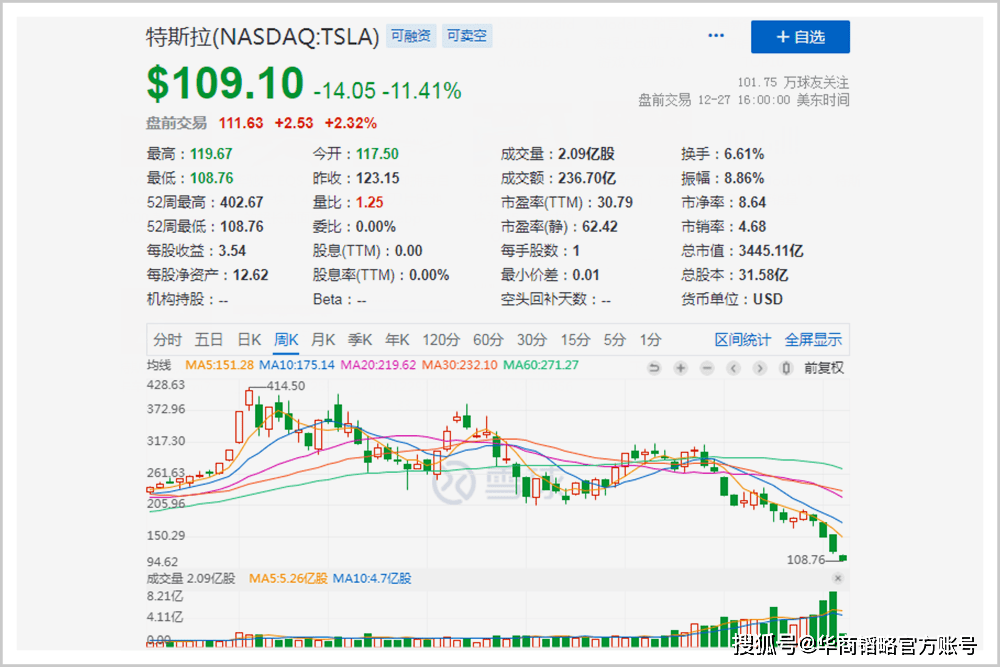
Task: Select the 季K quarterly candlestick tab
Action: pos(360,340)
